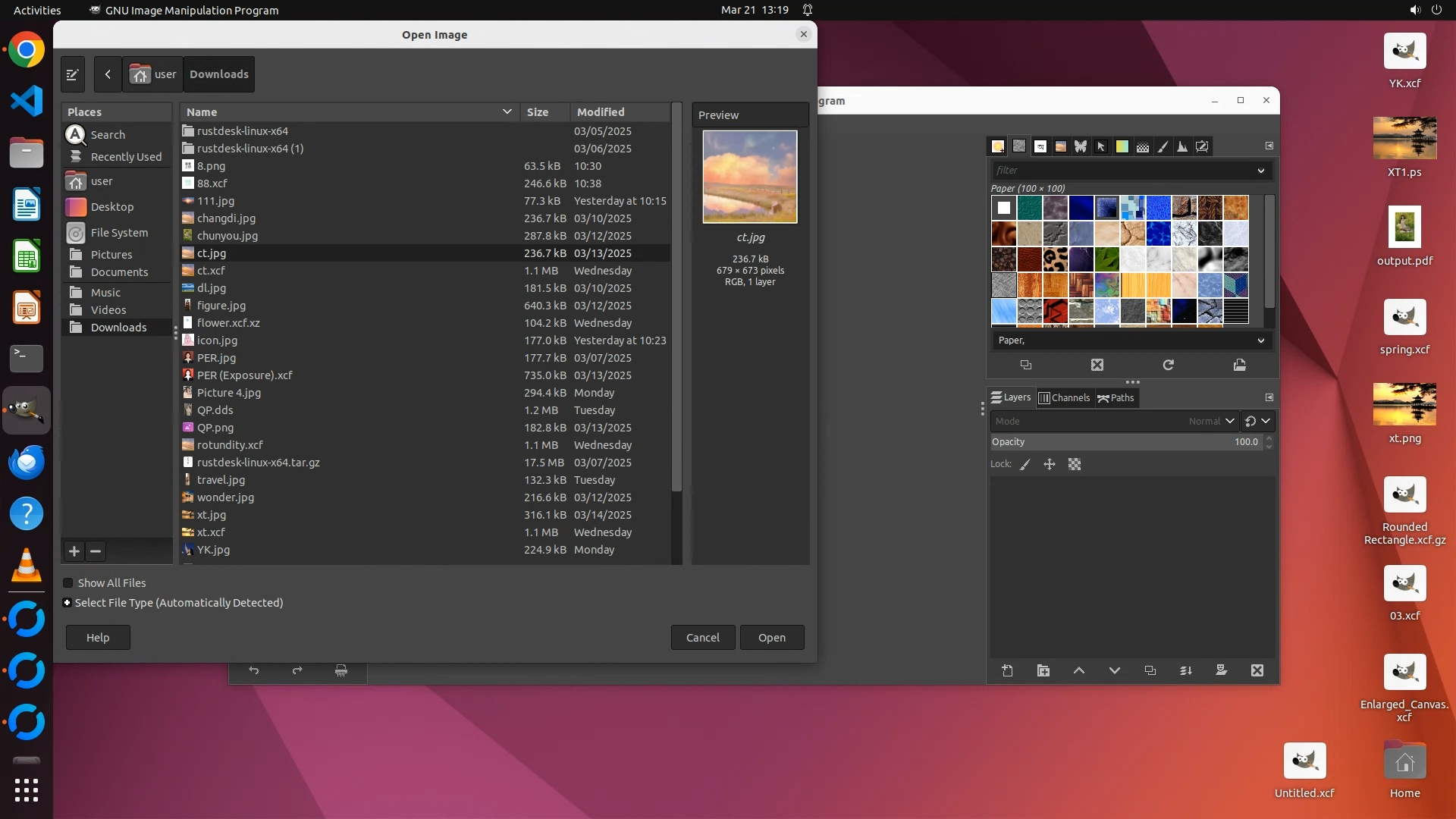Open the layer Mode dropdown
The image size is (1456, 819).
pos(1115,421)
